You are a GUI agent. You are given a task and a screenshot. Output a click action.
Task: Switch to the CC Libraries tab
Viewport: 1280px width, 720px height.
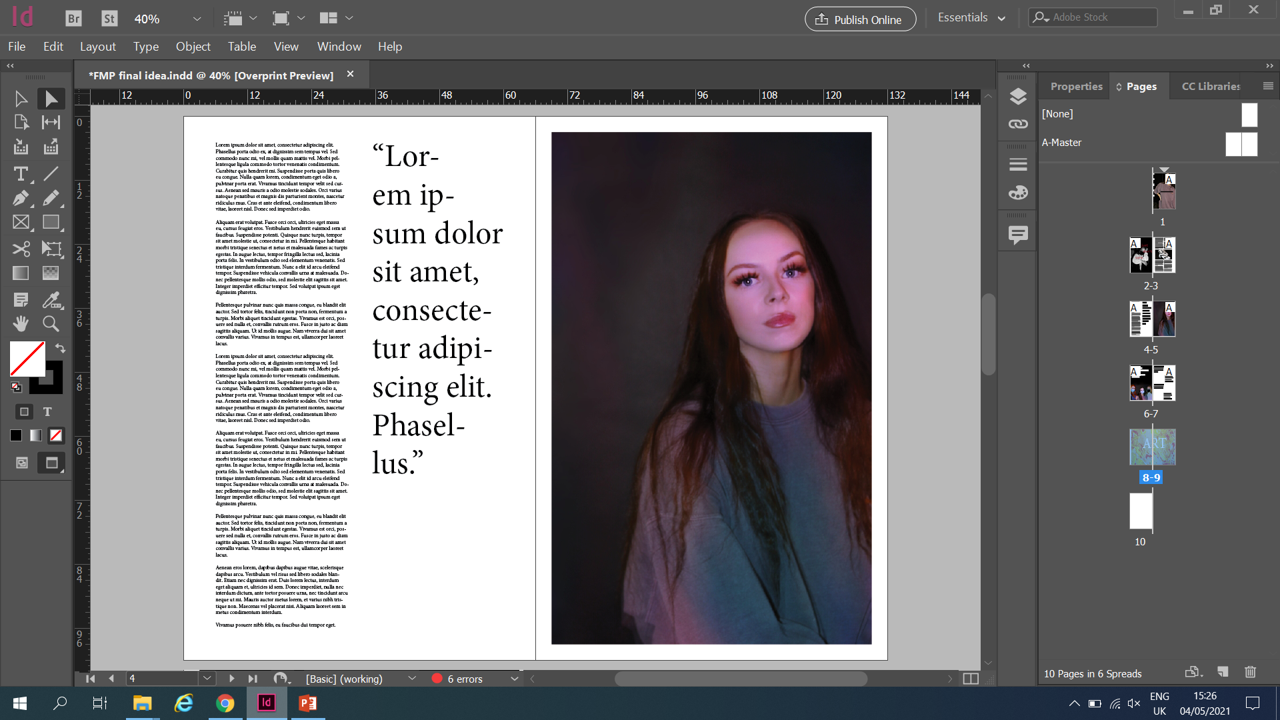point(1211,86)
